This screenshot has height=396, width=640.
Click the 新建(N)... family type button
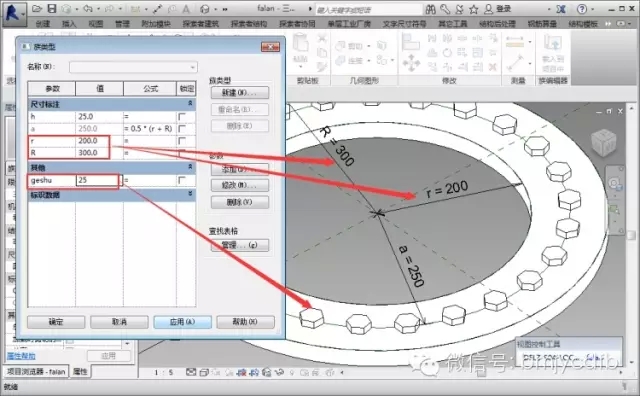tap(240, 93)
